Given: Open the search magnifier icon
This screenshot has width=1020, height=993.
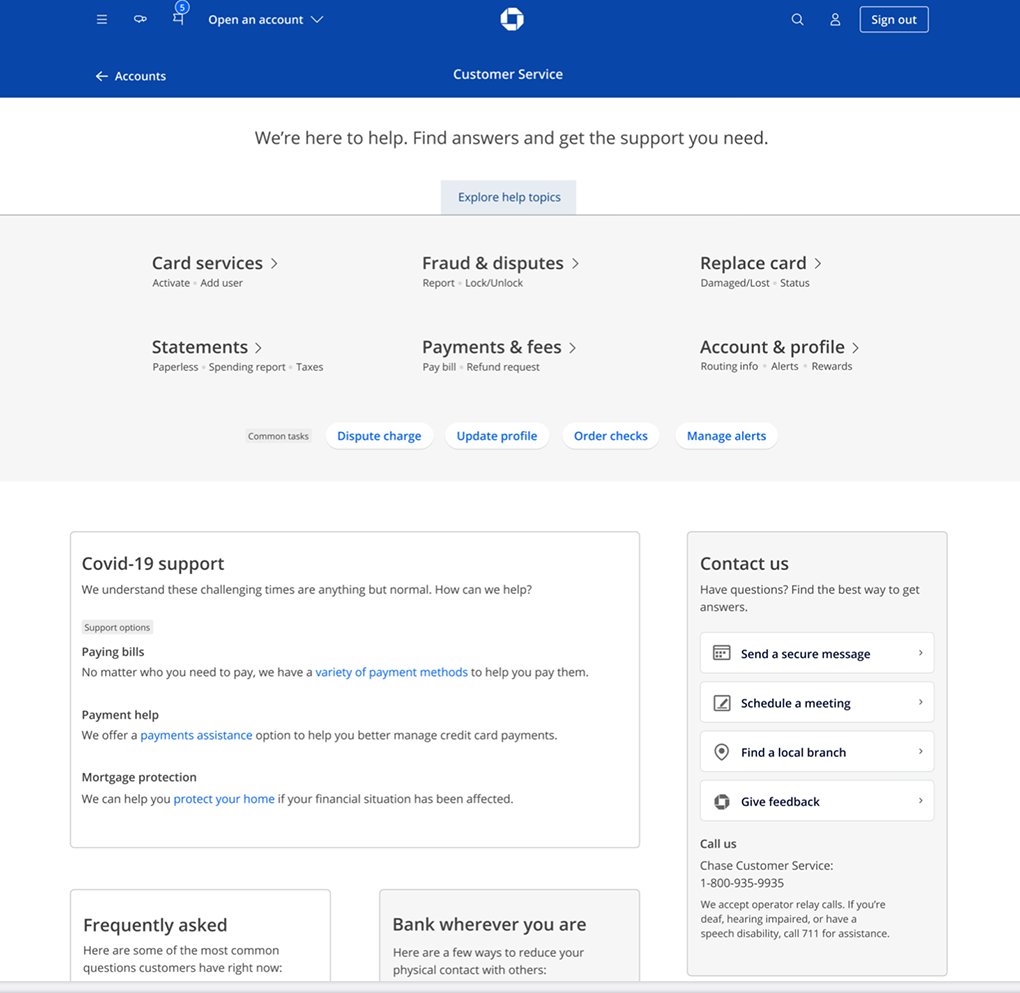Looking at the screenshot, I should click(797, 20).
